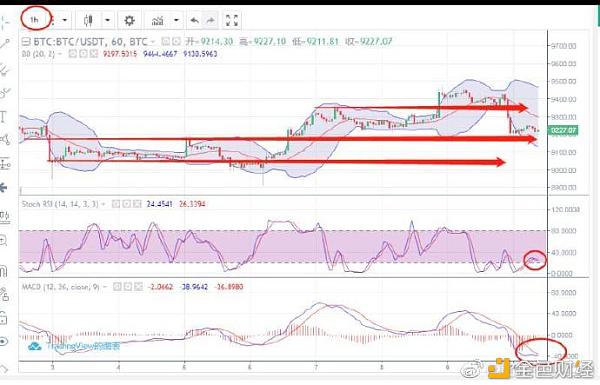
Task: Click the BB value 9297.5315
Action: tap(120, 54)
